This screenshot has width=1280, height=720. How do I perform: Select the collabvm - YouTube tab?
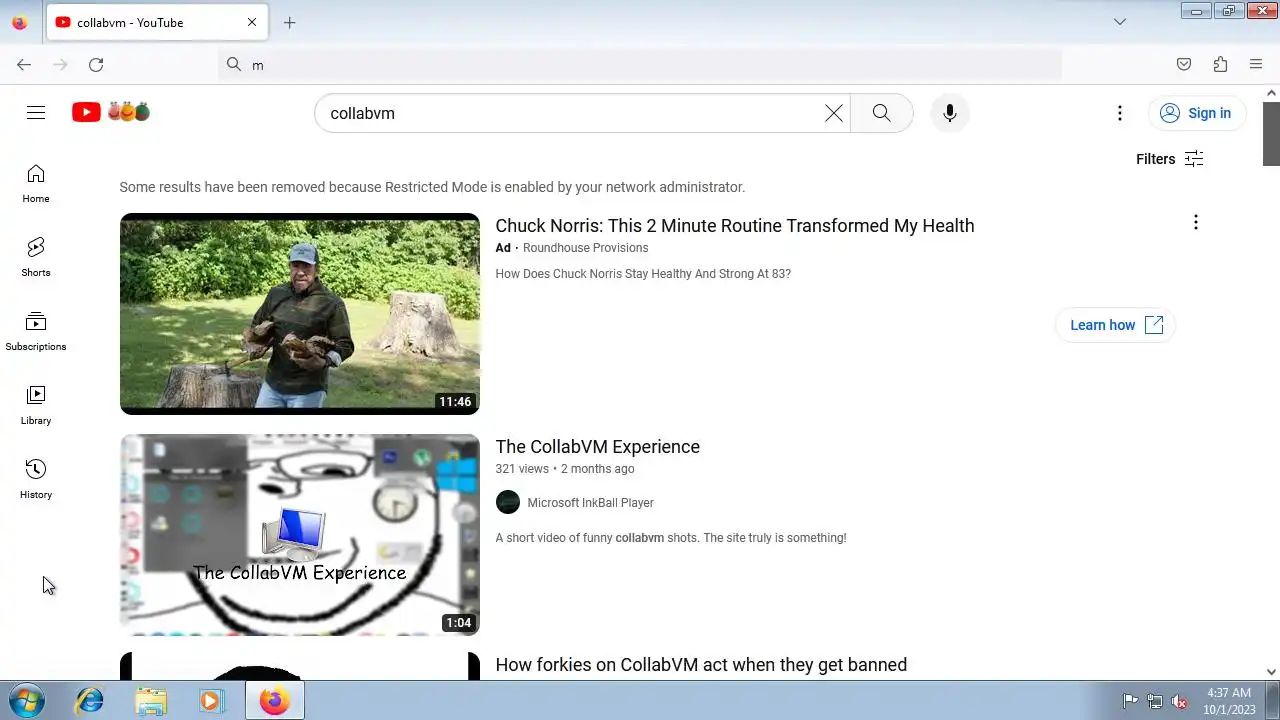[x=158, y=22]
